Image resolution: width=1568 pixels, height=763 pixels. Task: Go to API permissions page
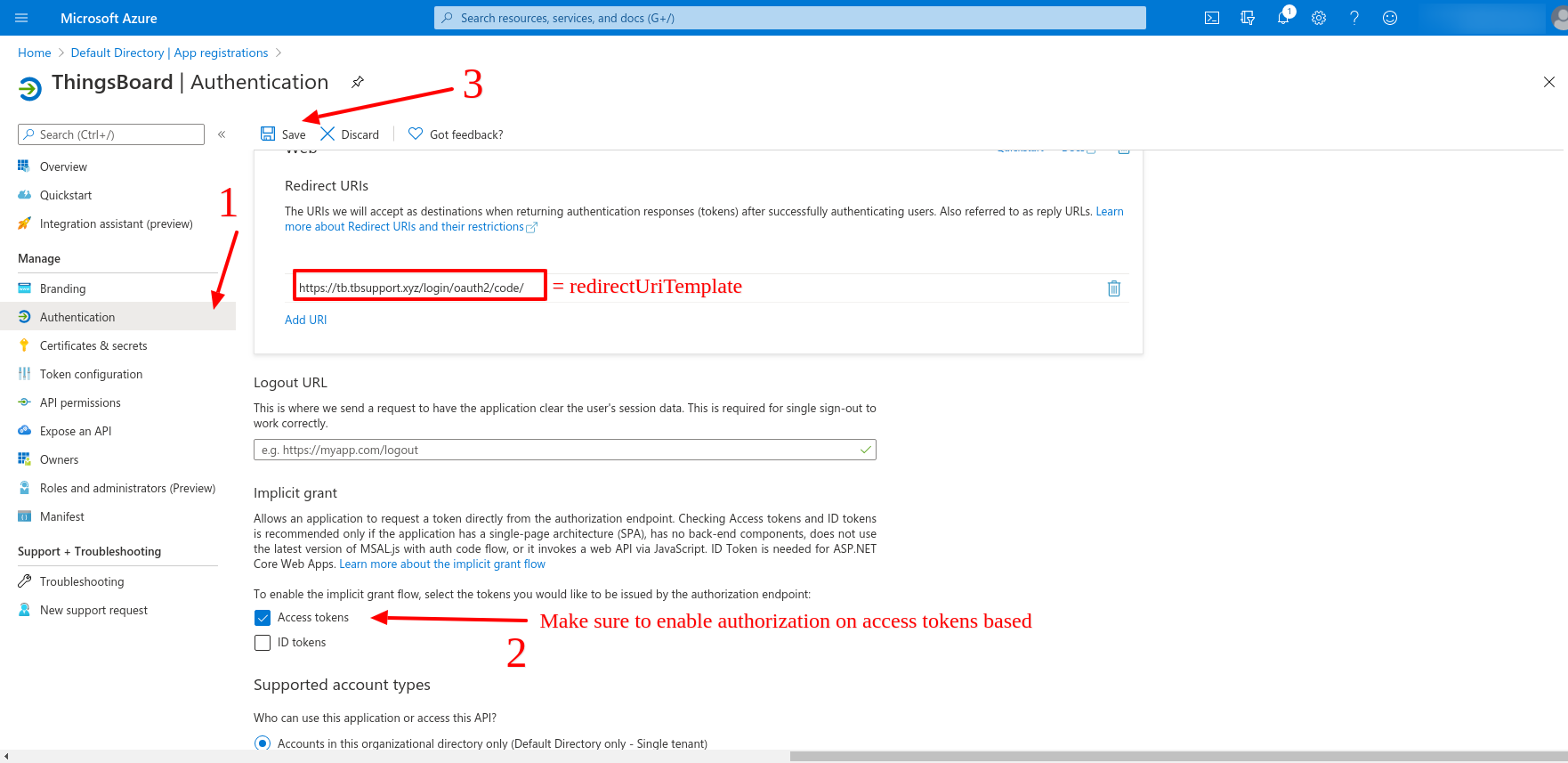[x=80, y=402]
